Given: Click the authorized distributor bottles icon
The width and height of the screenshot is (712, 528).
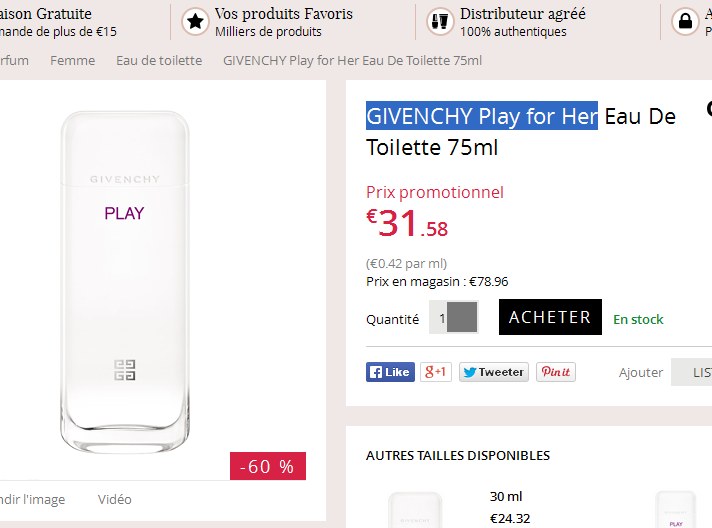Looking at the screenshot, I should point(439,21).
